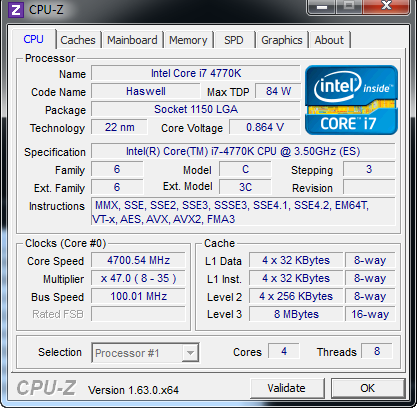Click the L1 Inst. 8-way value
This screenshot has height=408, width=417.
[x=370, y=278]
